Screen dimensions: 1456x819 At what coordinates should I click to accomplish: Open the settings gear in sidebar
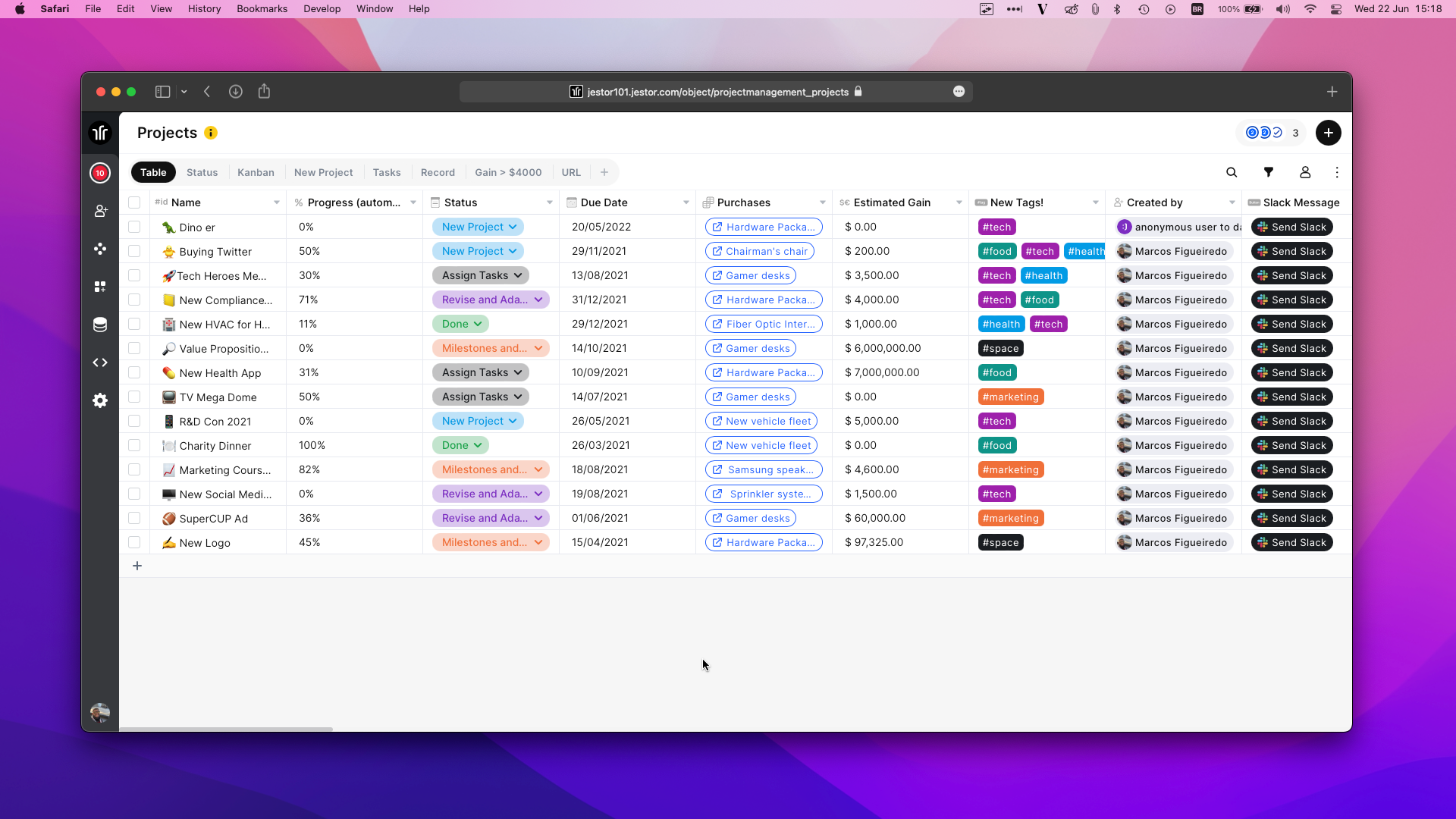point(100,400)
